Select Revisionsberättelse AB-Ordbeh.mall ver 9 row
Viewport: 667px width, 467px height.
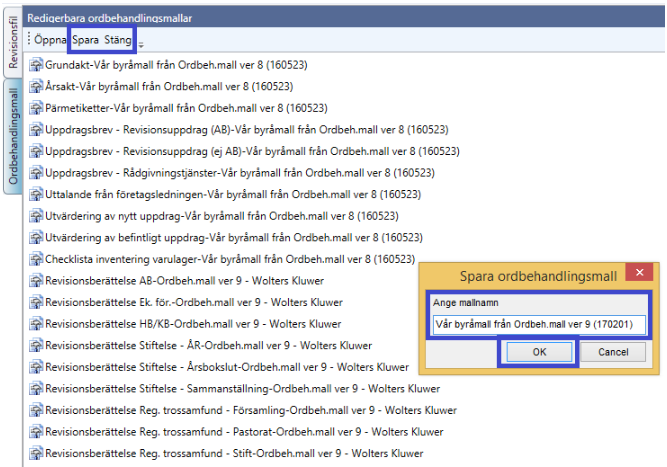[x=185, y=281]
